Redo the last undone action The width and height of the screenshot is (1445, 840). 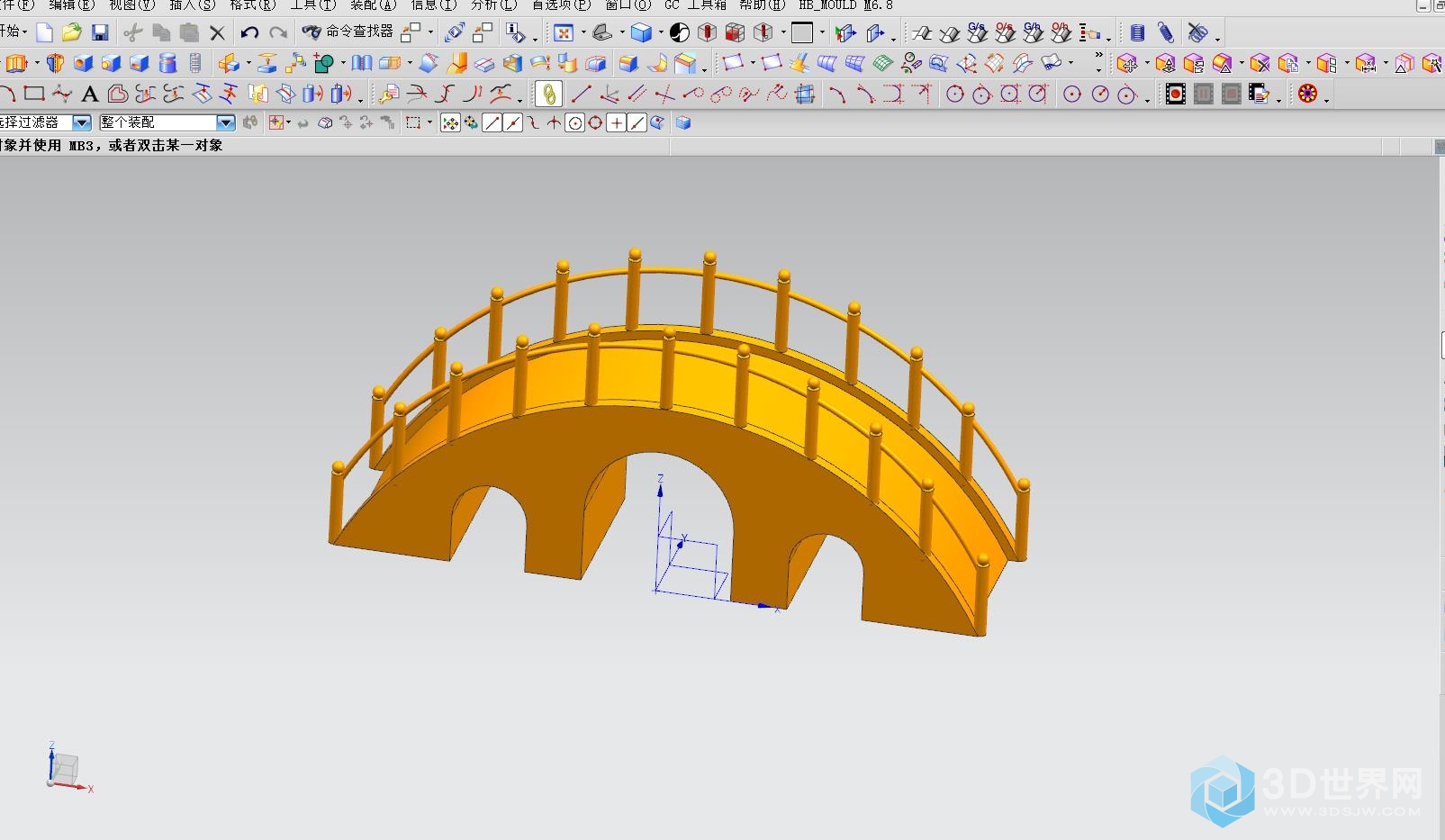[x=278, y=33]
